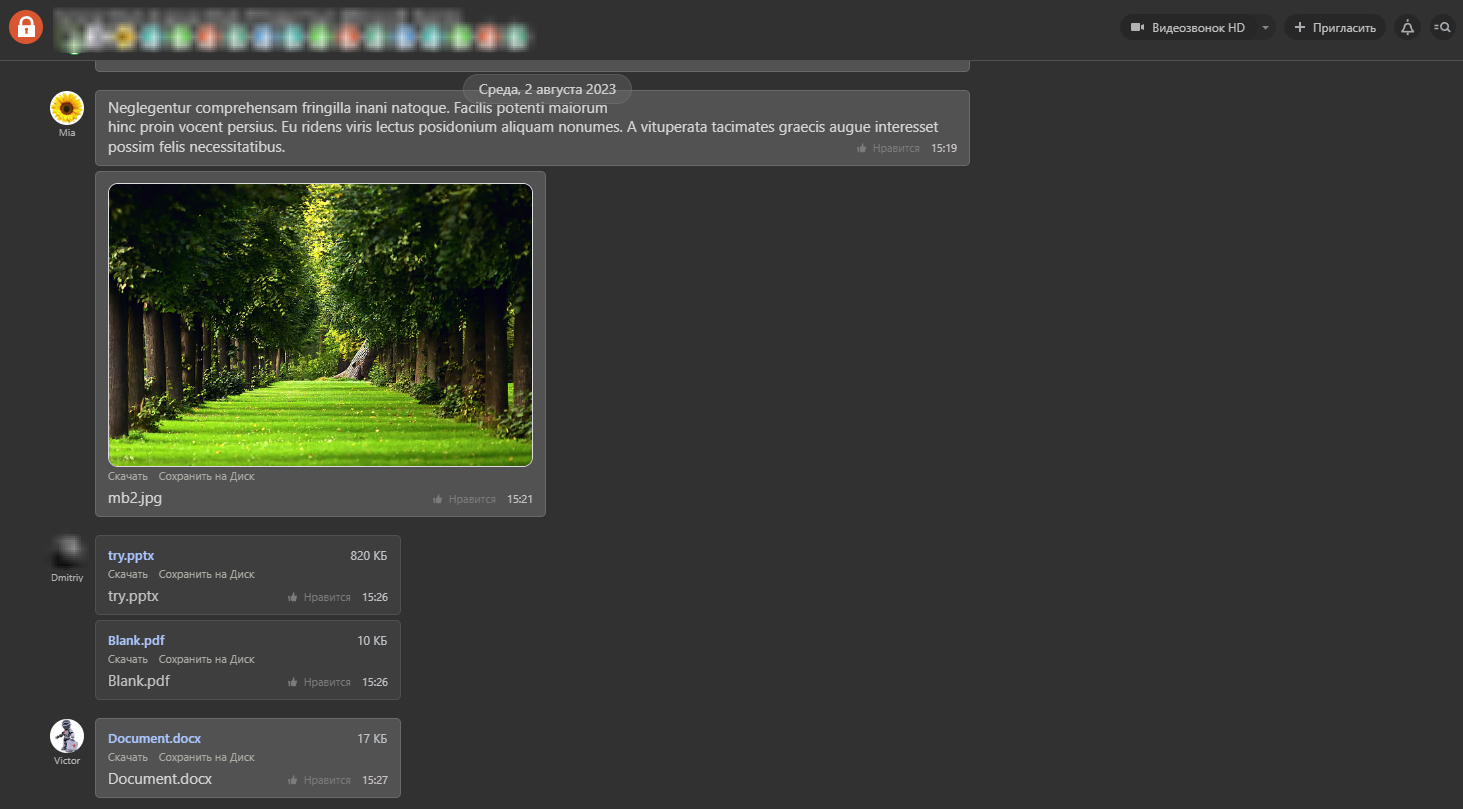
Task: Save mb2.jpg with Сохранить на Диск
Action: coord(206,477)
